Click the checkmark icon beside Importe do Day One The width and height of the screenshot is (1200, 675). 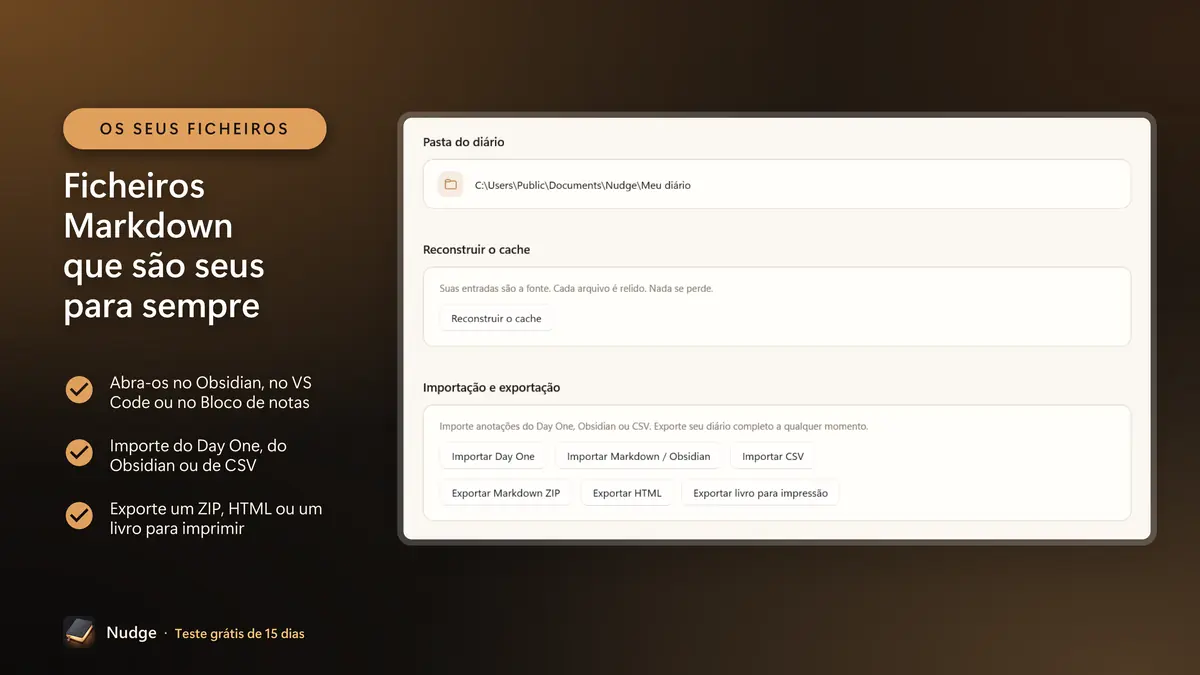(x=79, y=453)
